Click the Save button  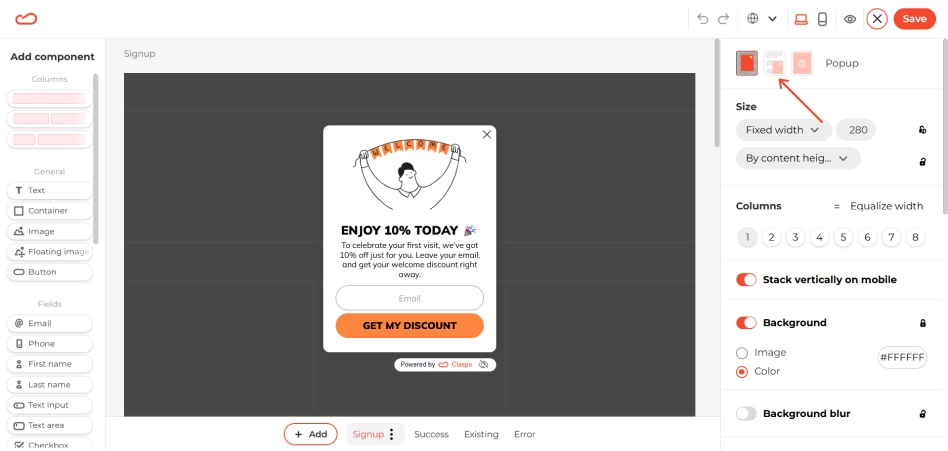click(x=914, y=19)
